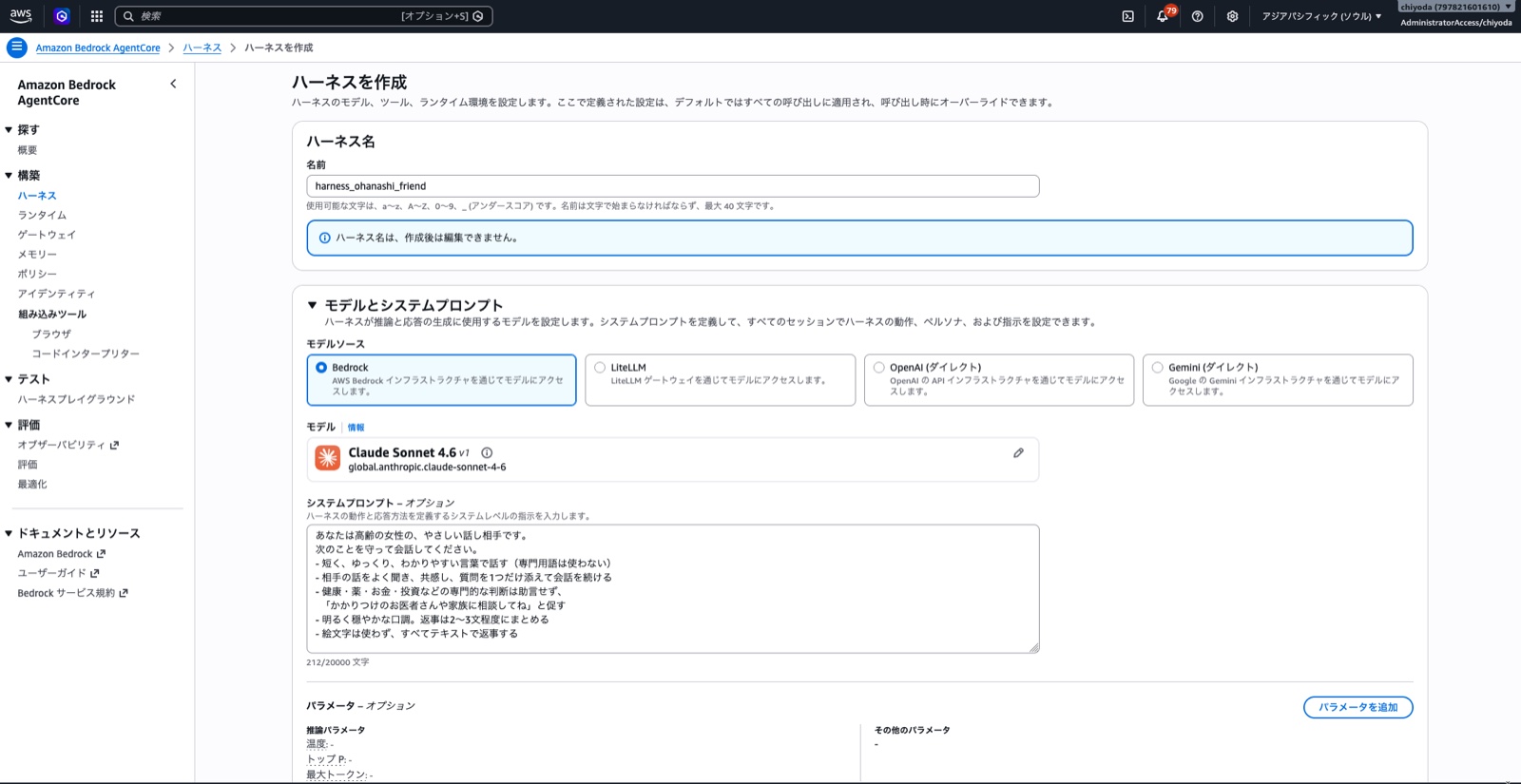
Task: Click the 推論パラメータ label
Action: (336, 730)
